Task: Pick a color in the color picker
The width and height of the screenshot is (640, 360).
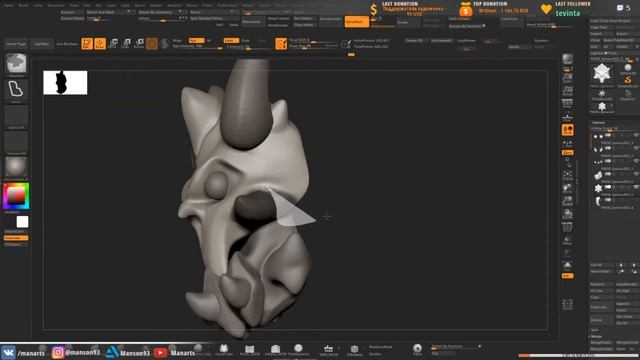Action: click(16, 196)
